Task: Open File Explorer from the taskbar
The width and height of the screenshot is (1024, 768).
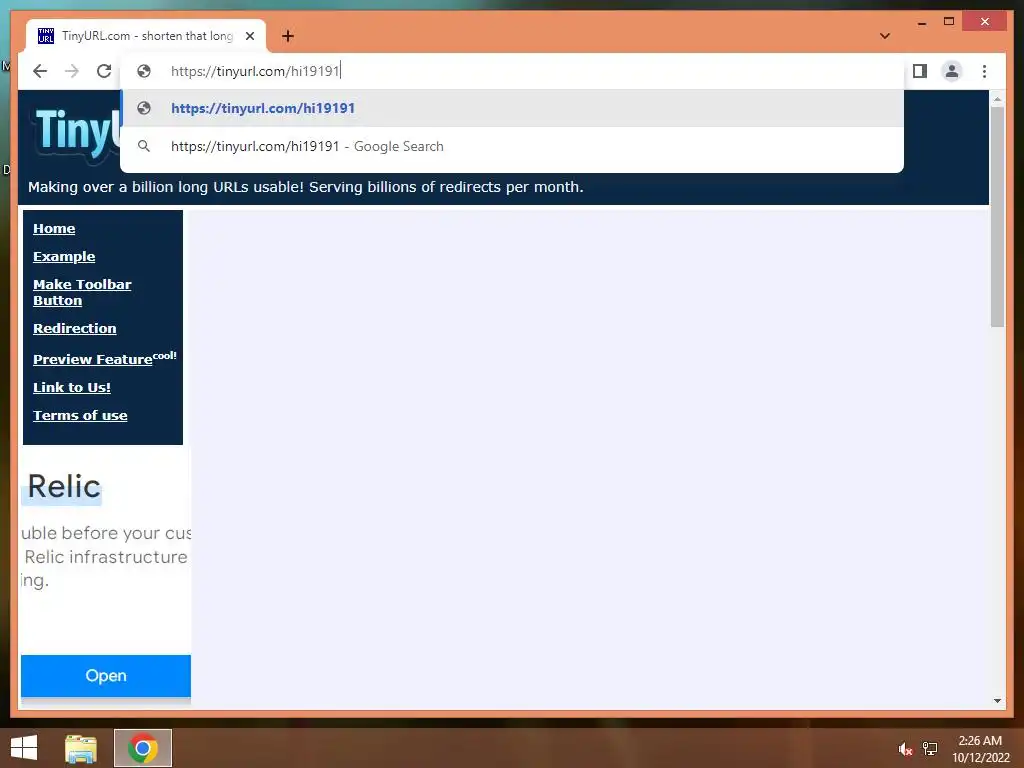Action: coord(81,748)
